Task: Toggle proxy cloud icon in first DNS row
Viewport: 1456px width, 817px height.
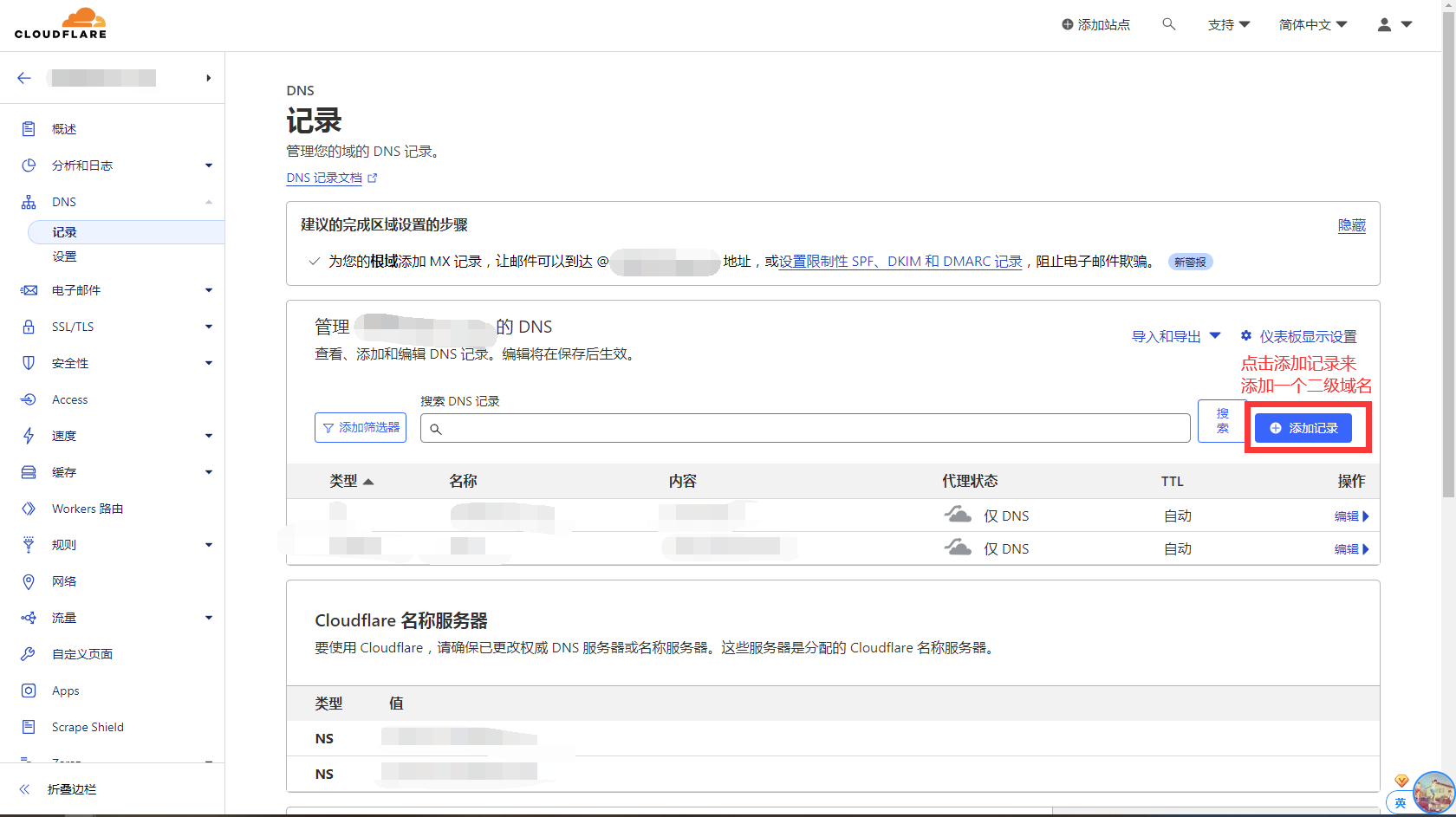Action: coord(958,515)
